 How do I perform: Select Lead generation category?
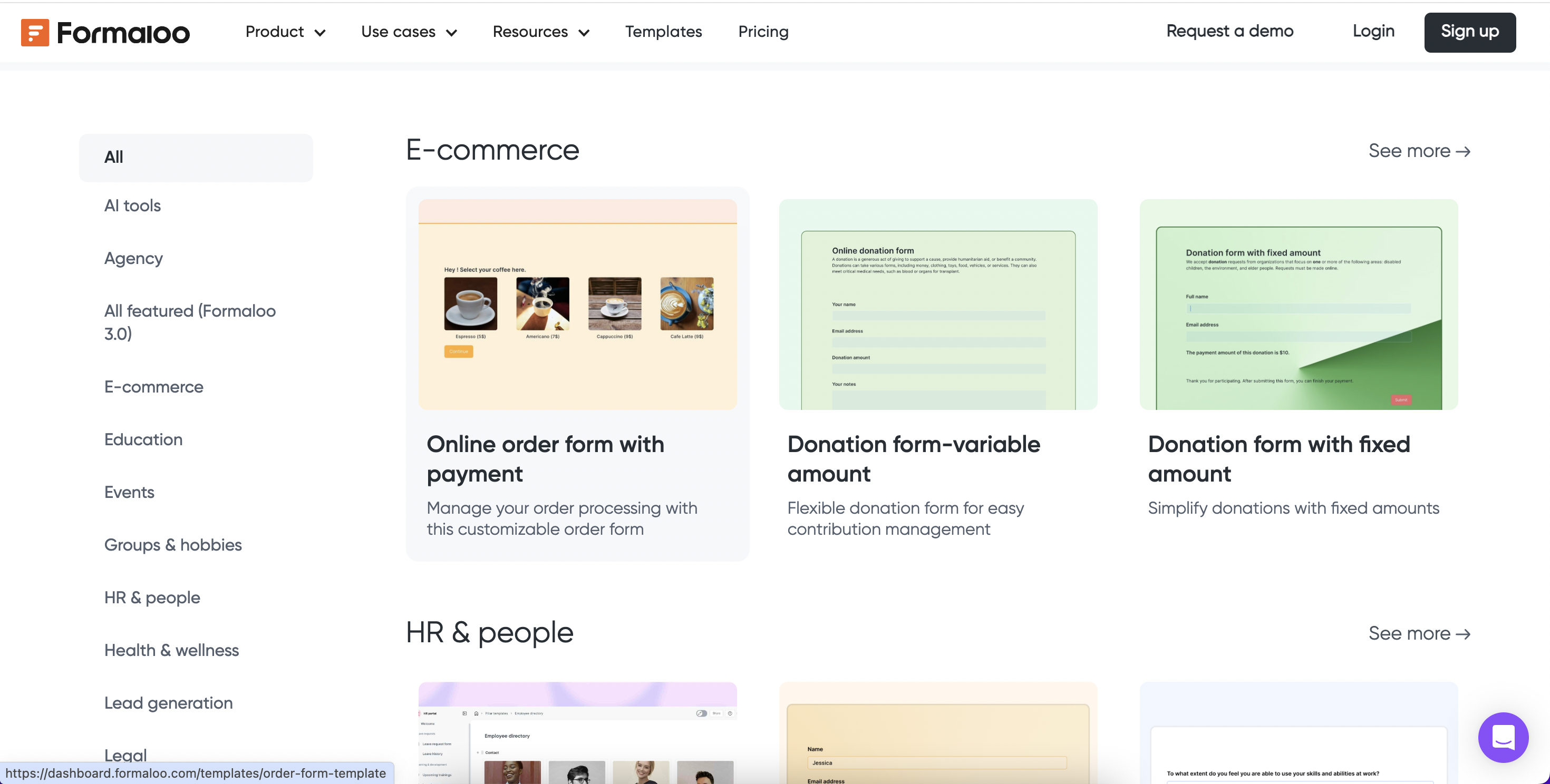pyautogui.click(x=169, y=703)
